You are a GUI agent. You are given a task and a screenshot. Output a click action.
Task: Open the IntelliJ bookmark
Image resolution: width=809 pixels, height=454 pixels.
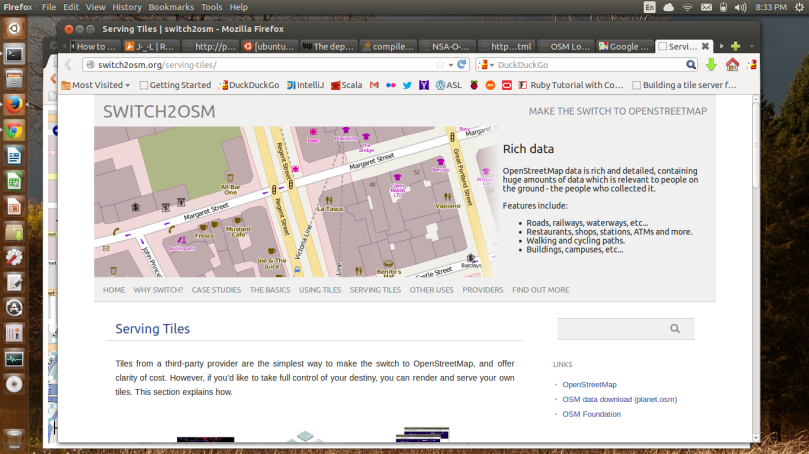click(305, 85)
